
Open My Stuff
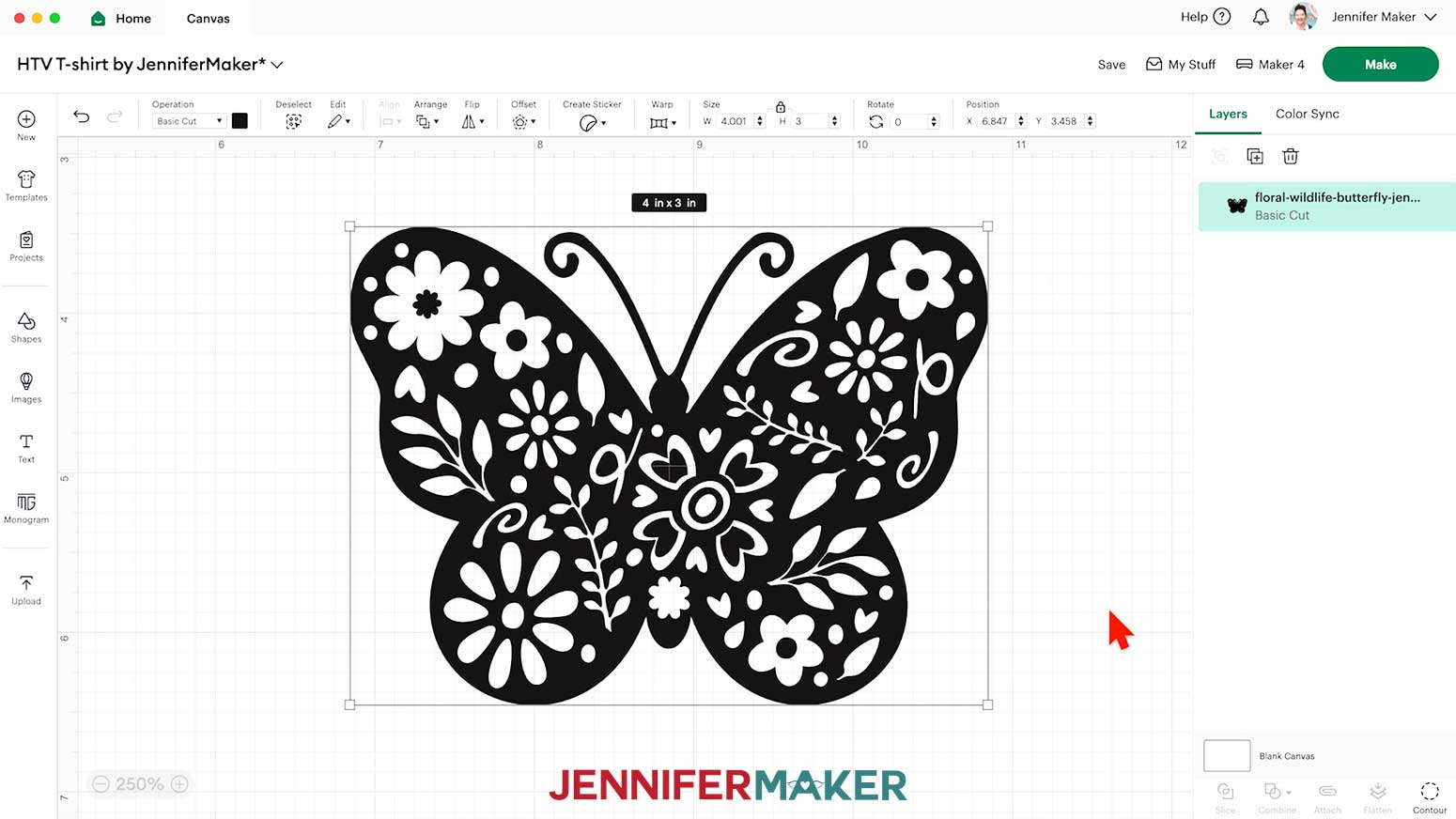(1181, 64)
